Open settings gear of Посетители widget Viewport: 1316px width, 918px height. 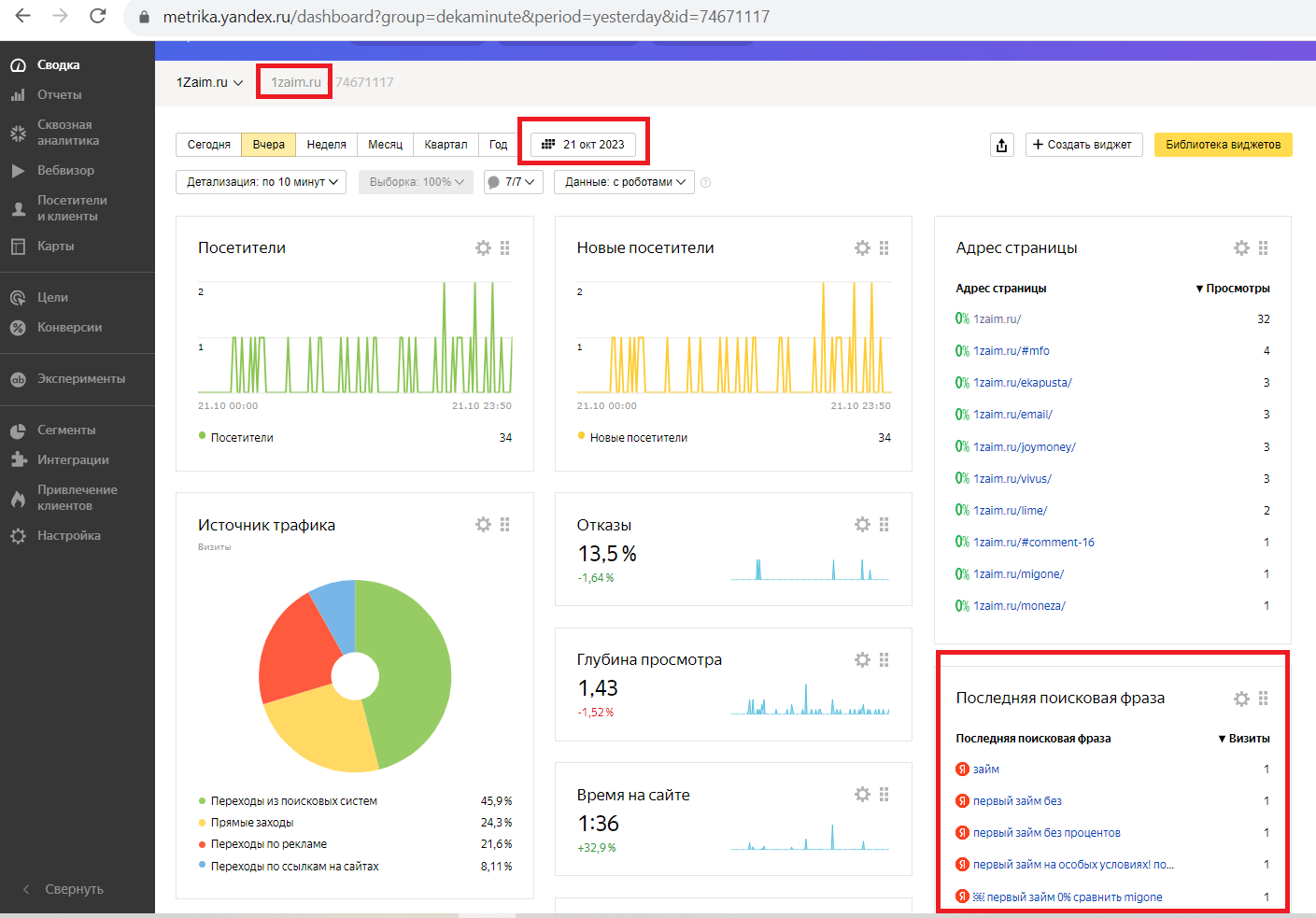[x=483, y=248]
